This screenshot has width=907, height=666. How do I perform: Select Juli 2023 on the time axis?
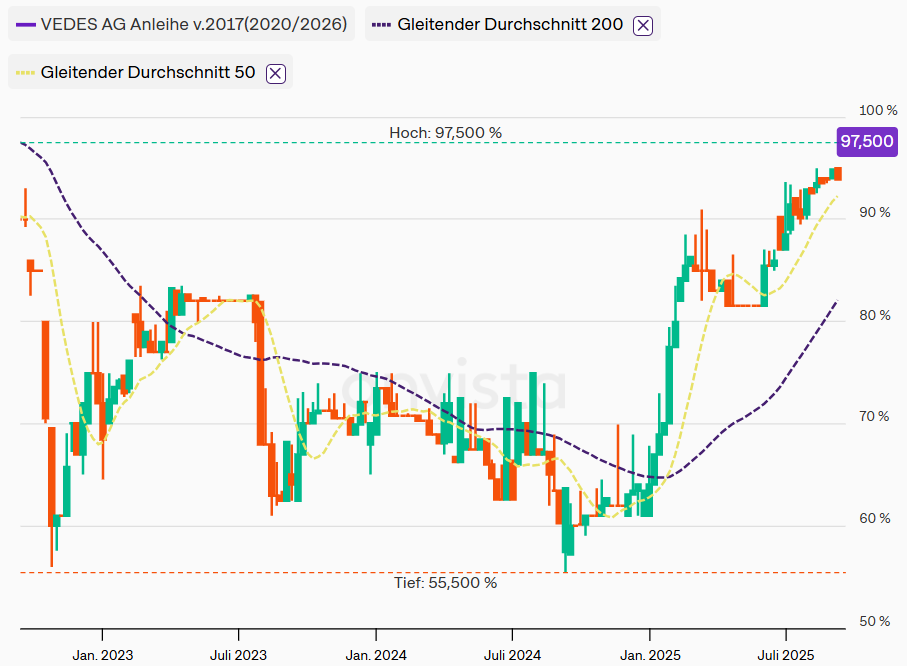point(239,655)
